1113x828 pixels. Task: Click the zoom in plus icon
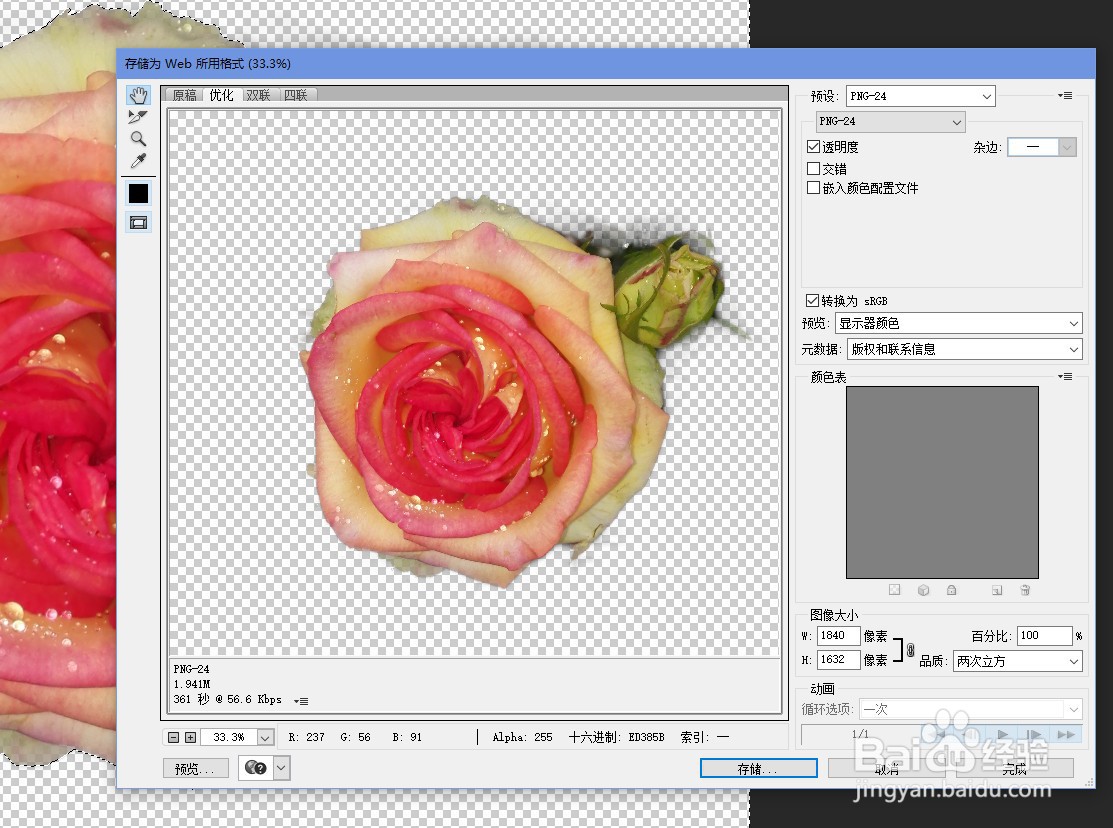click(190, 738)
